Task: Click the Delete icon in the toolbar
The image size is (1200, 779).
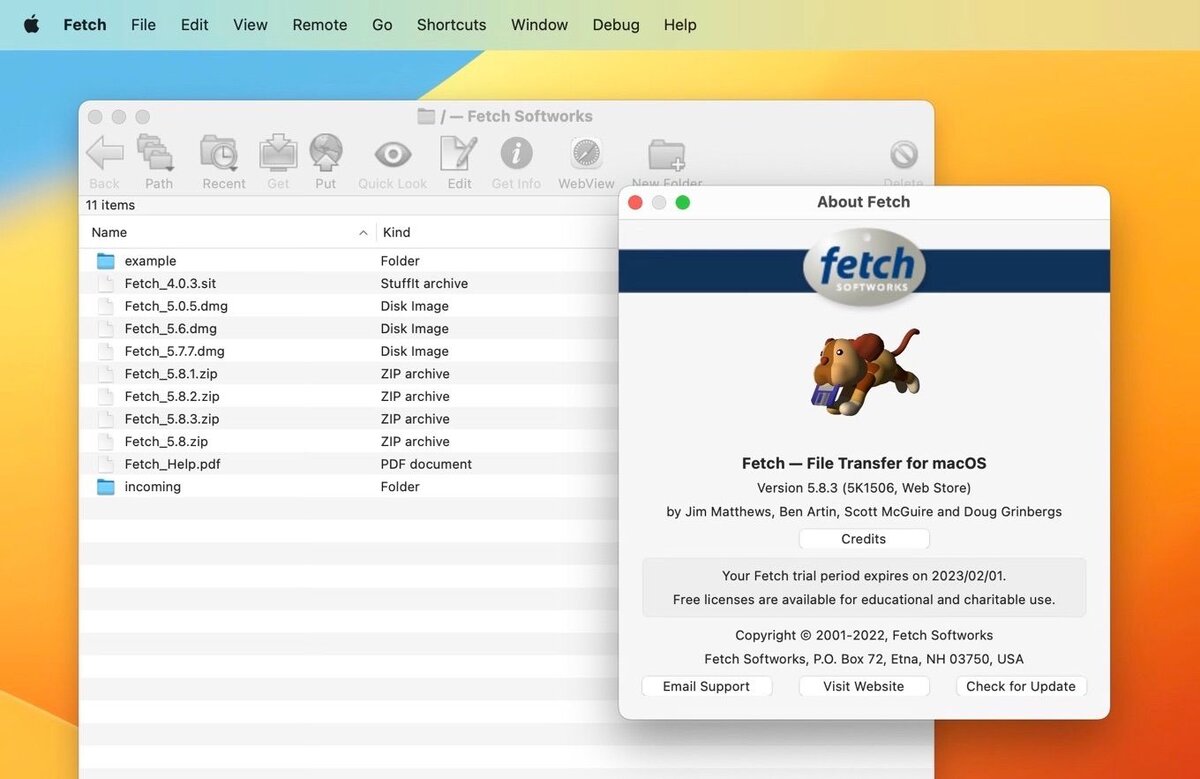Action: pos(903,153)
